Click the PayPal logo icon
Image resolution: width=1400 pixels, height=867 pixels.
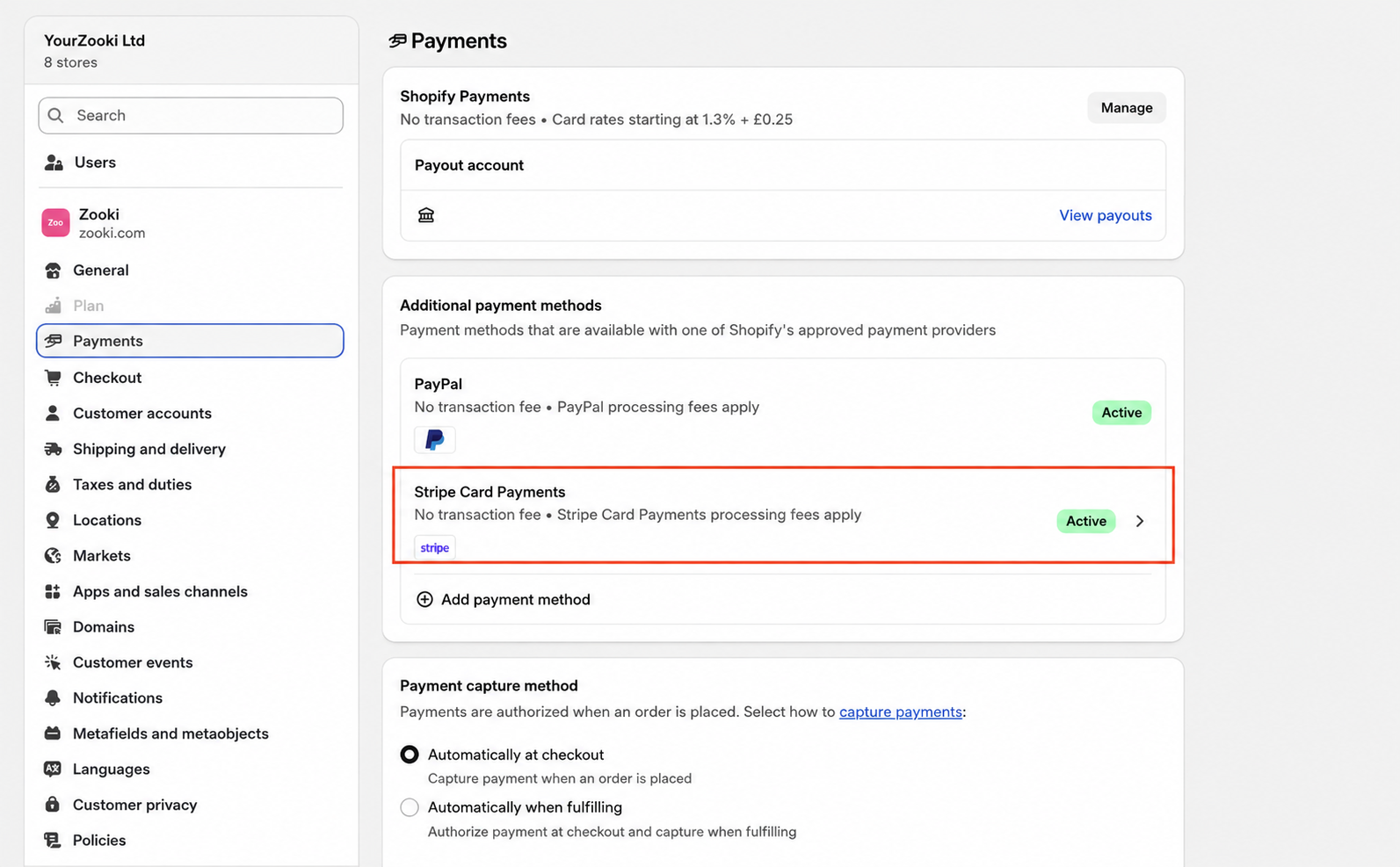(x=435, y=439)
